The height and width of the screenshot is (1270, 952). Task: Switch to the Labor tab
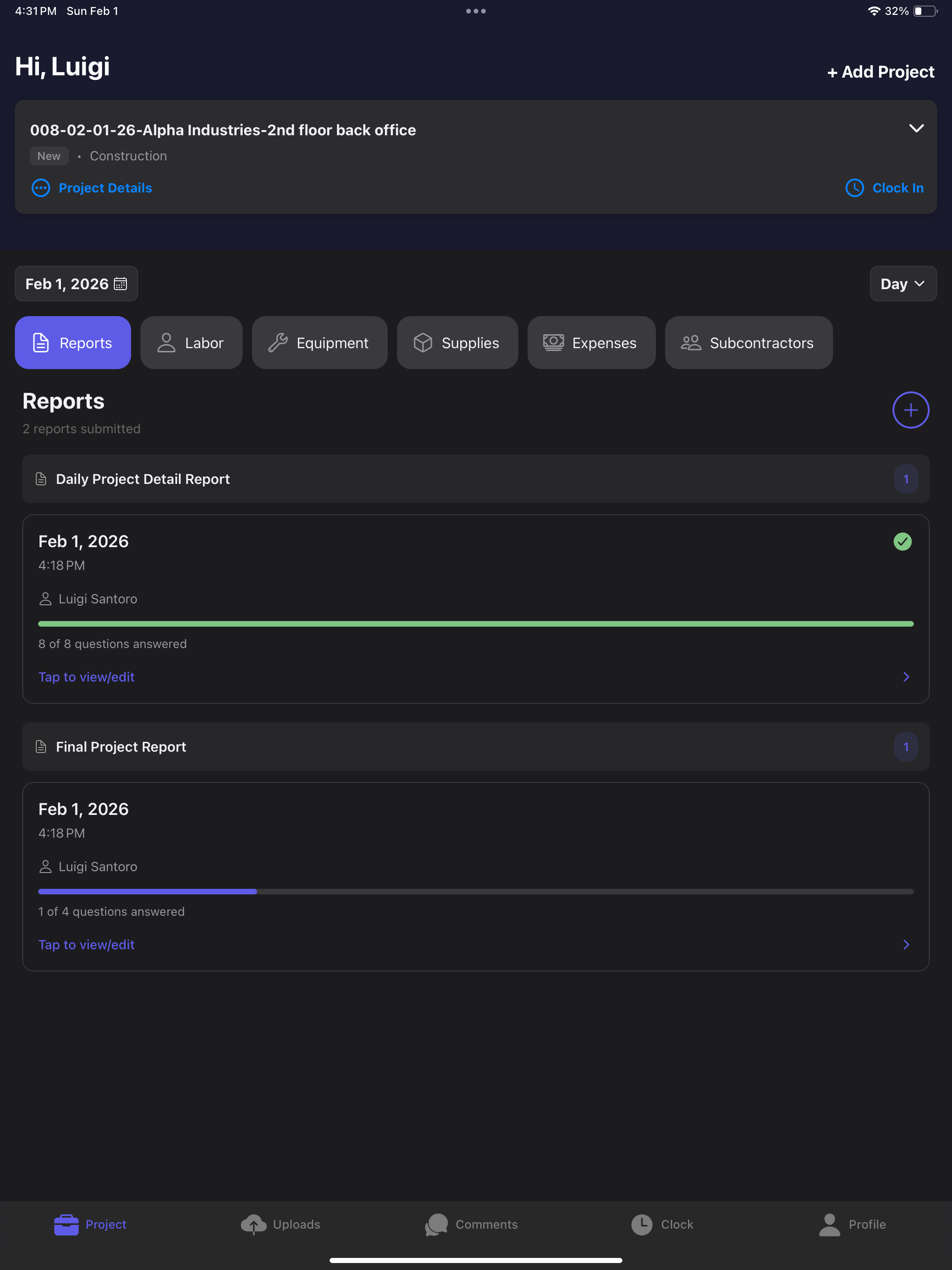tap(191, 343)
